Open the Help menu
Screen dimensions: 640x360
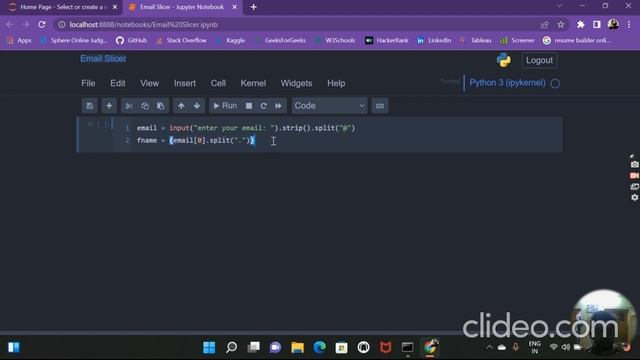(336, 83)
